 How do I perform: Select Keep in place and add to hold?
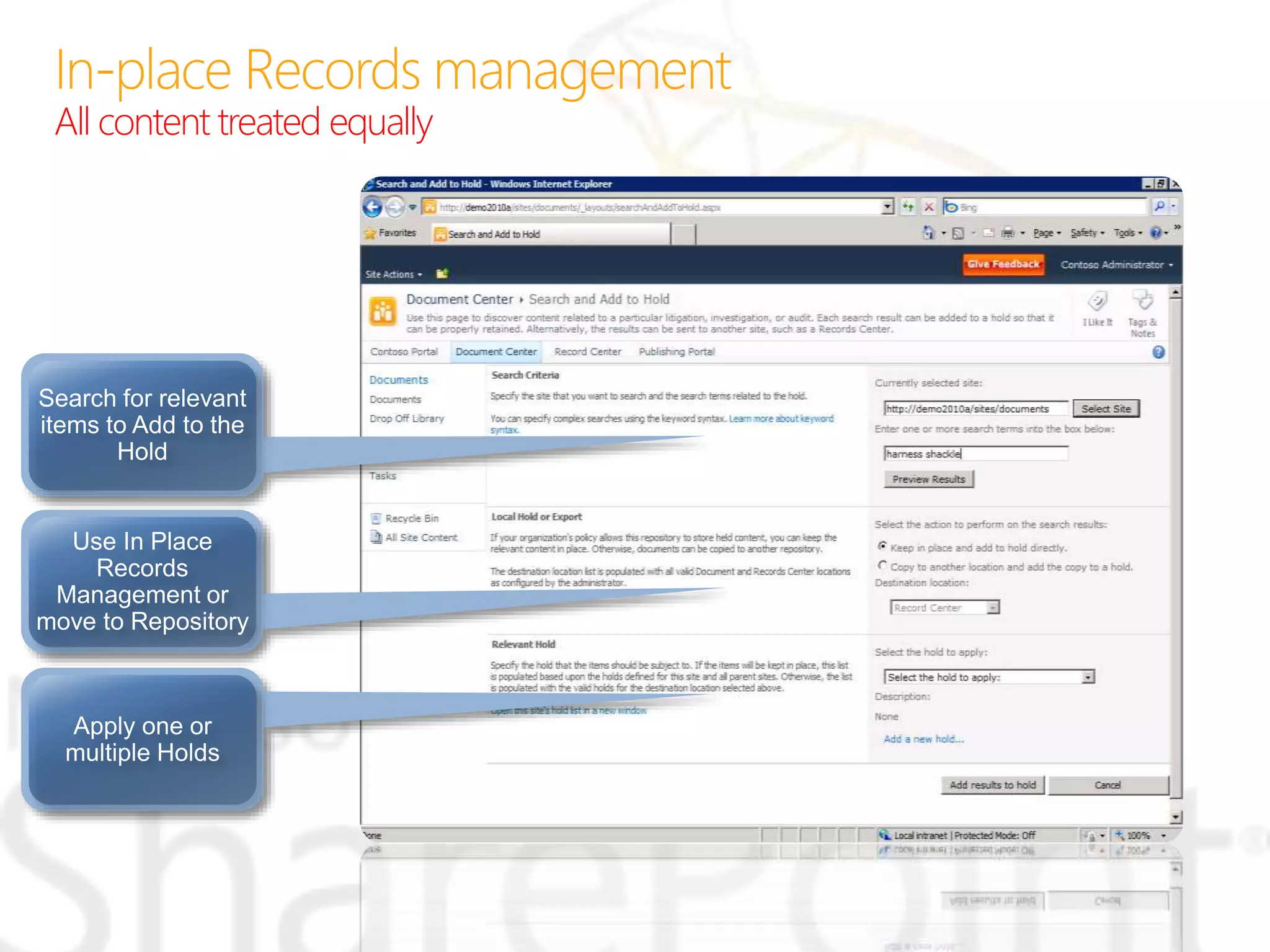pyautogui.click(x=882, y=546)
